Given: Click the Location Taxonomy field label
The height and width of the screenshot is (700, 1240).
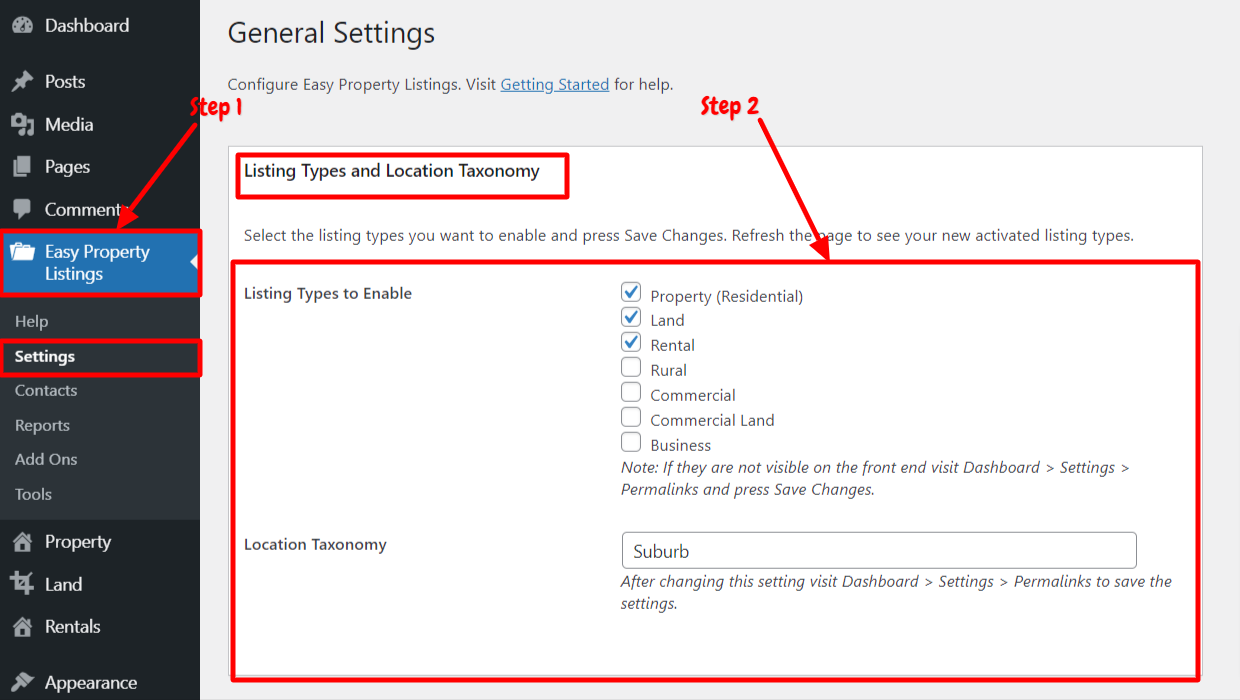Looking at the screenshot, I should point(315,545).
